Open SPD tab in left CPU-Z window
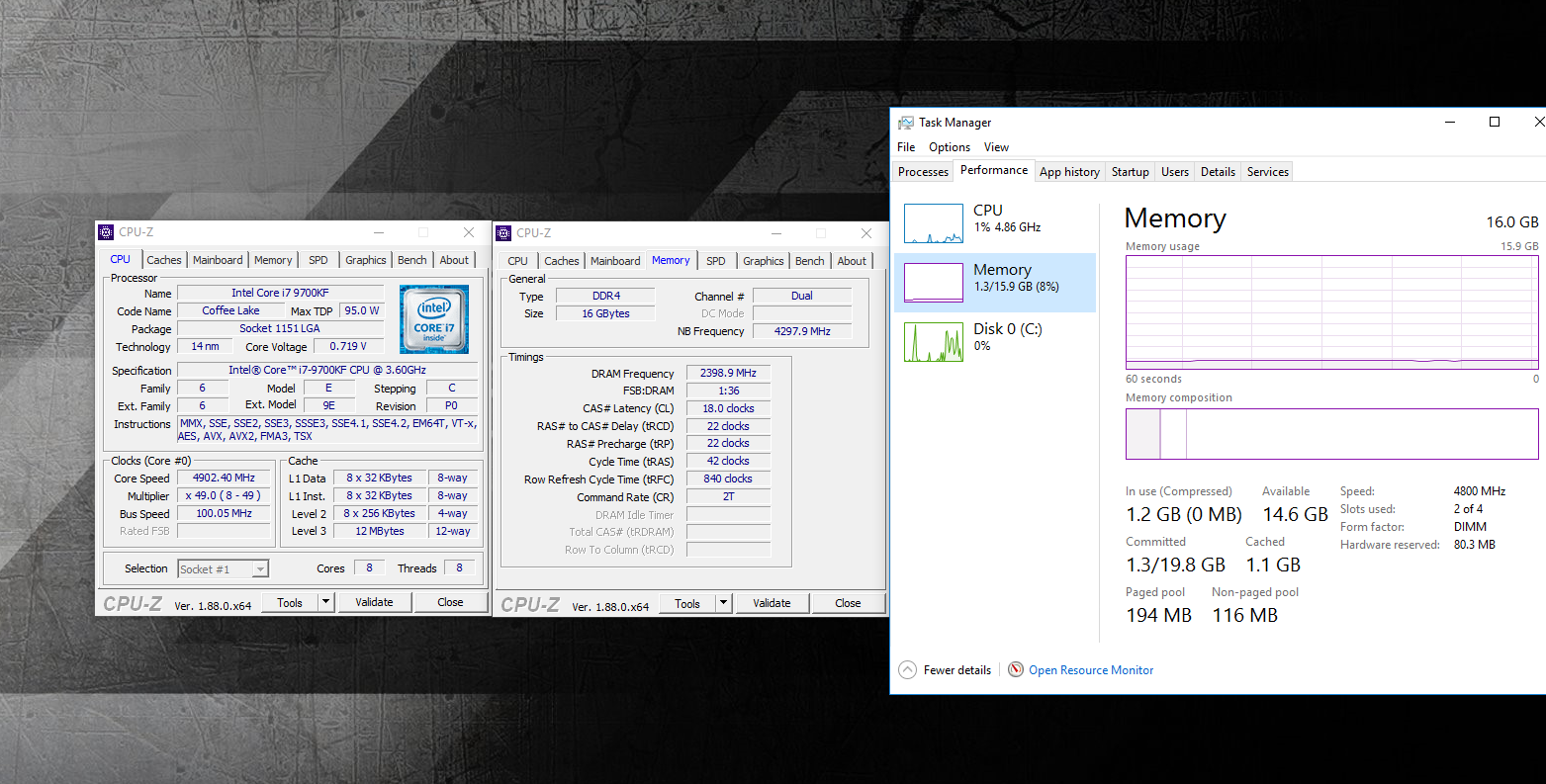 click(x=318, y=260)
